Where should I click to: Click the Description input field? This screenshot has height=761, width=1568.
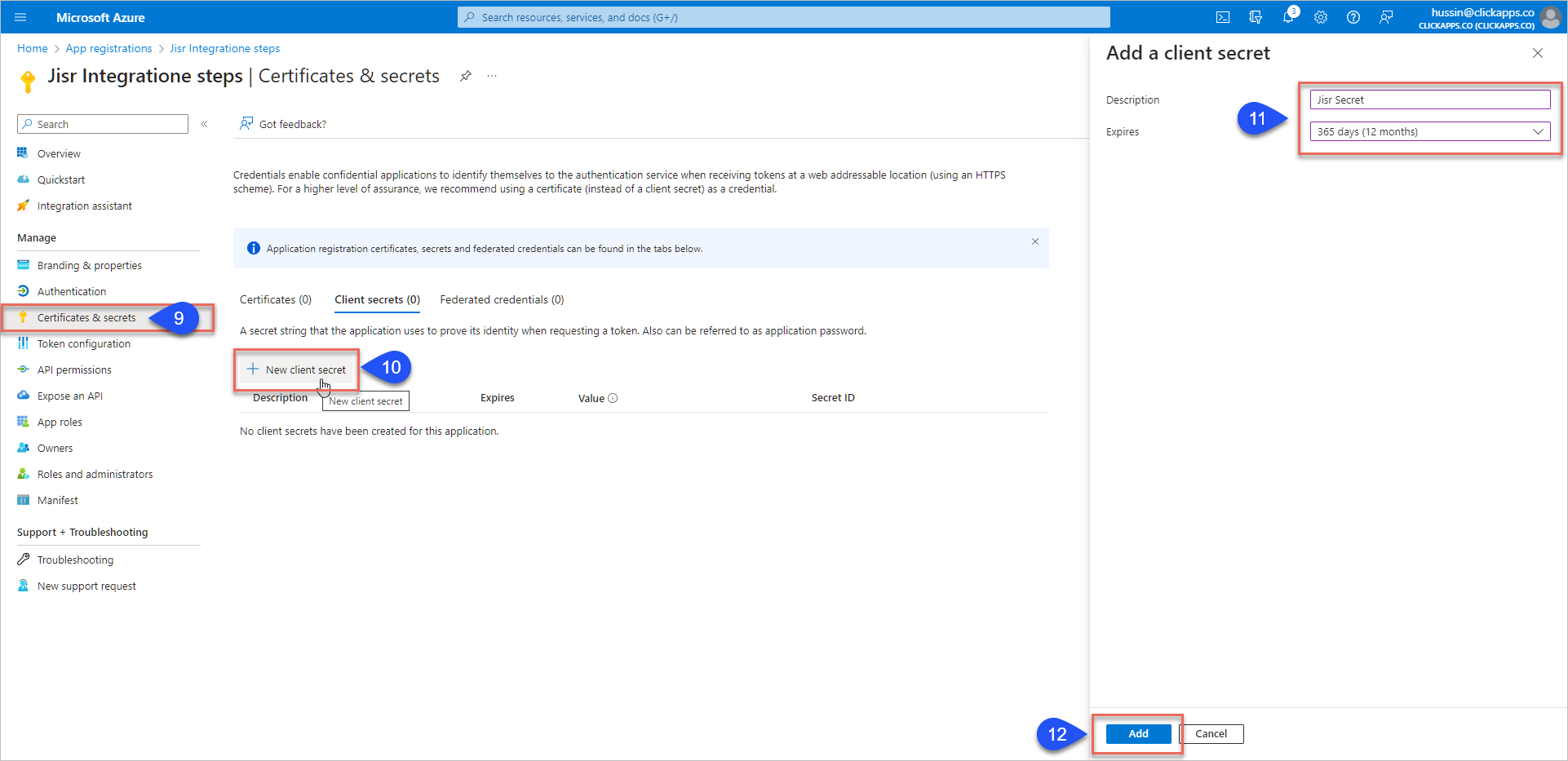tap(1430, 100)
